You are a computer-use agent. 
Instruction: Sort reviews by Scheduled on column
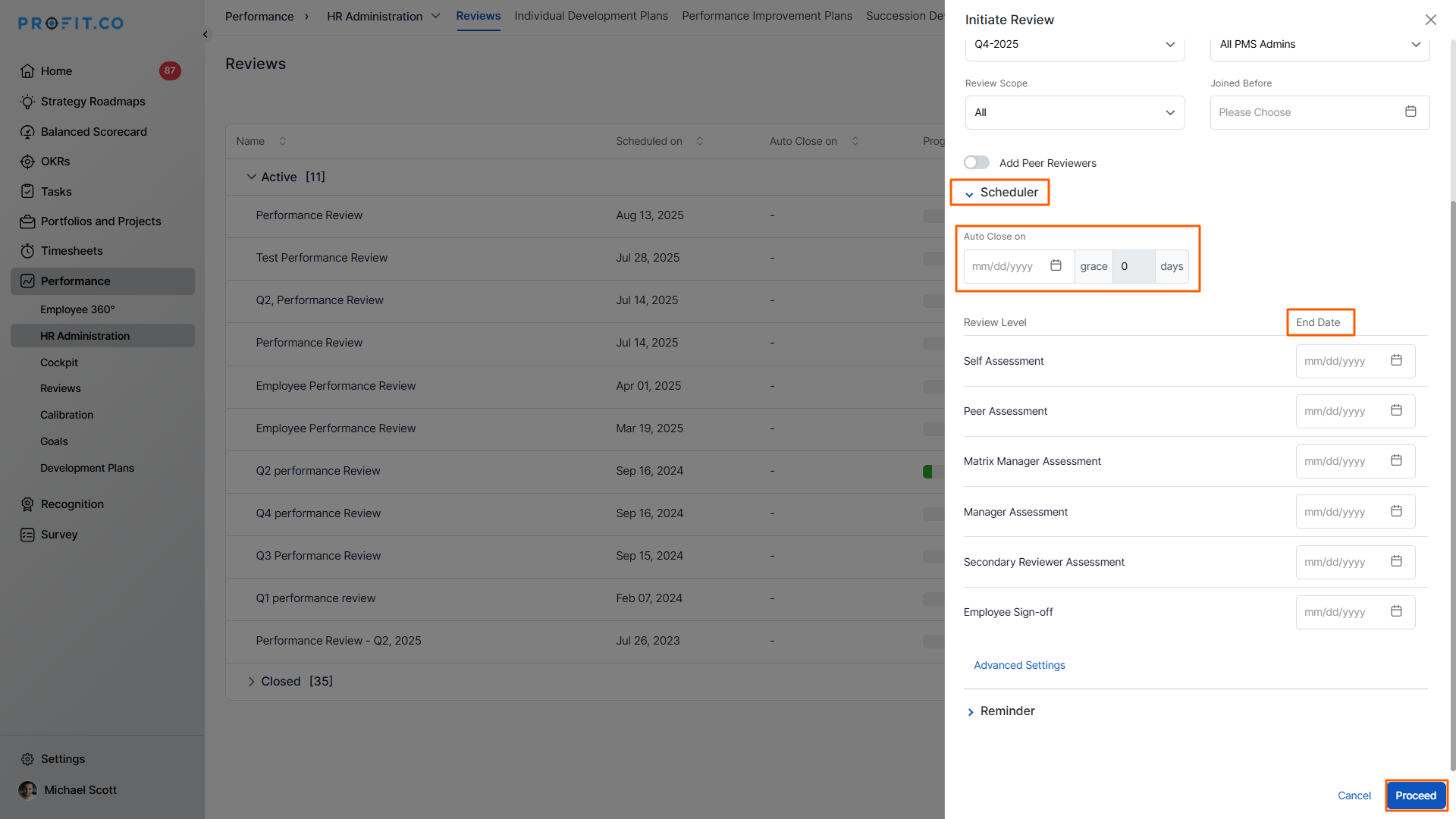[x=699, y=141]
